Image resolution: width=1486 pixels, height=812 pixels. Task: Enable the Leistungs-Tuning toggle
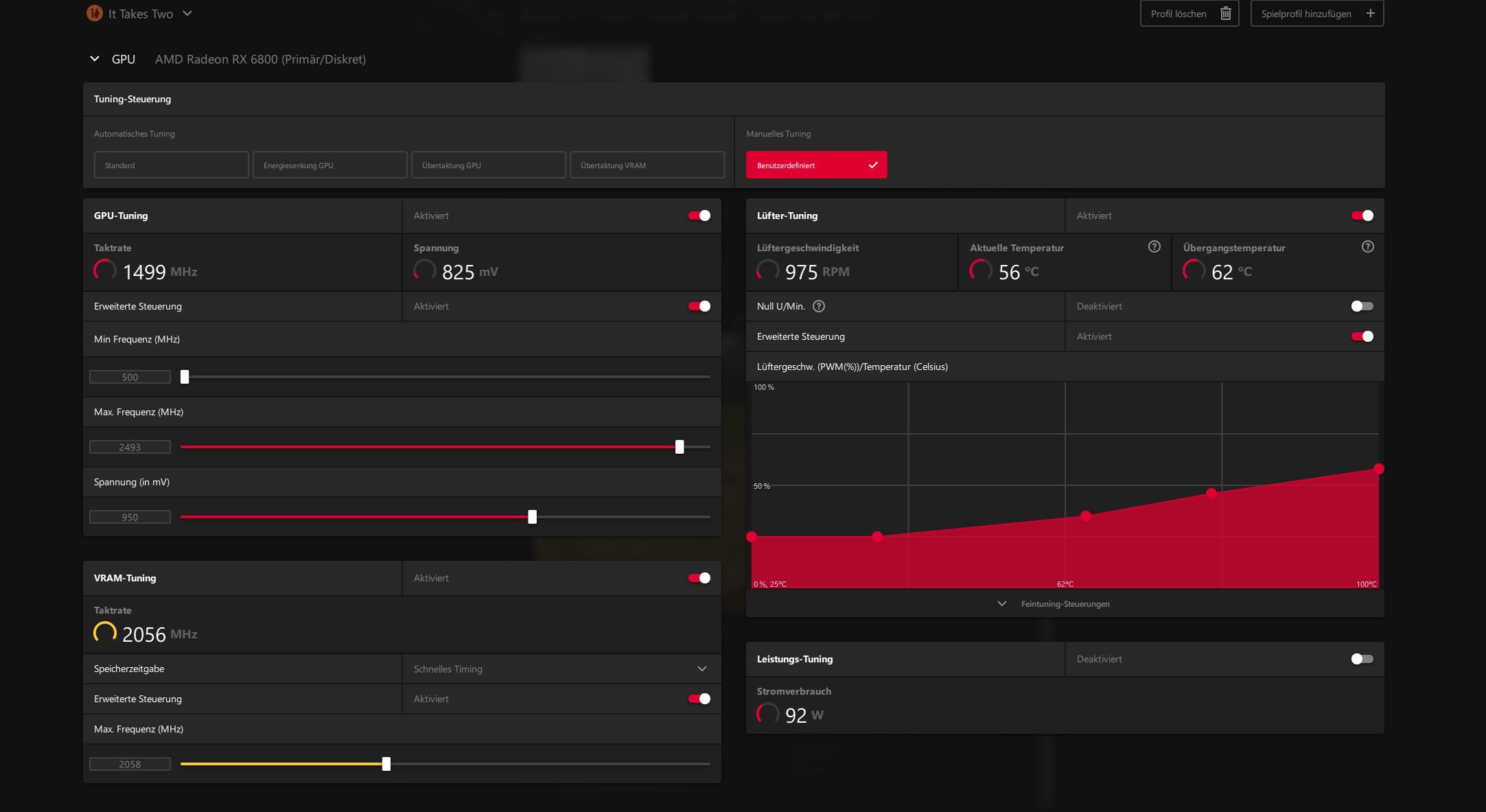click(x=1362, y=659)
